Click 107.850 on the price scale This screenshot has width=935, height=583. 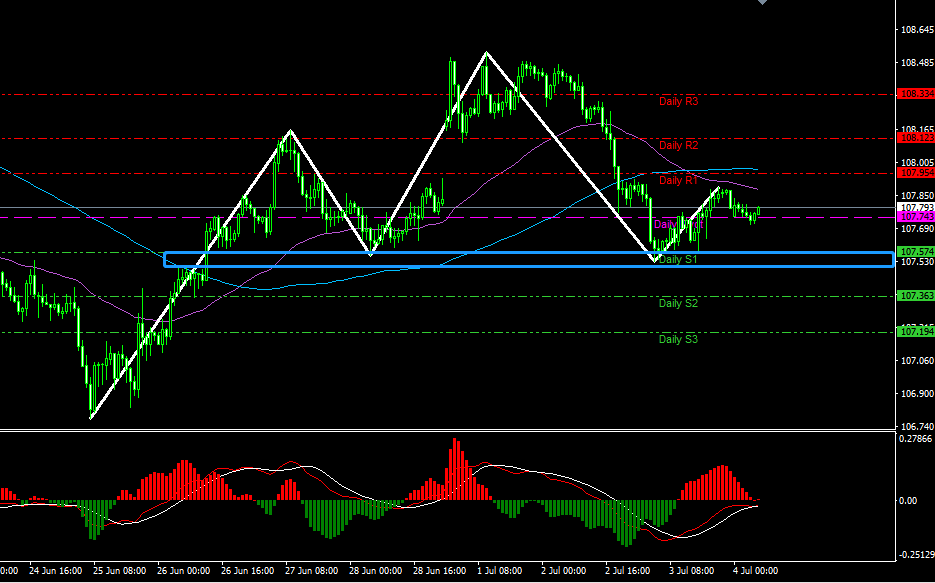pos(917,196)
